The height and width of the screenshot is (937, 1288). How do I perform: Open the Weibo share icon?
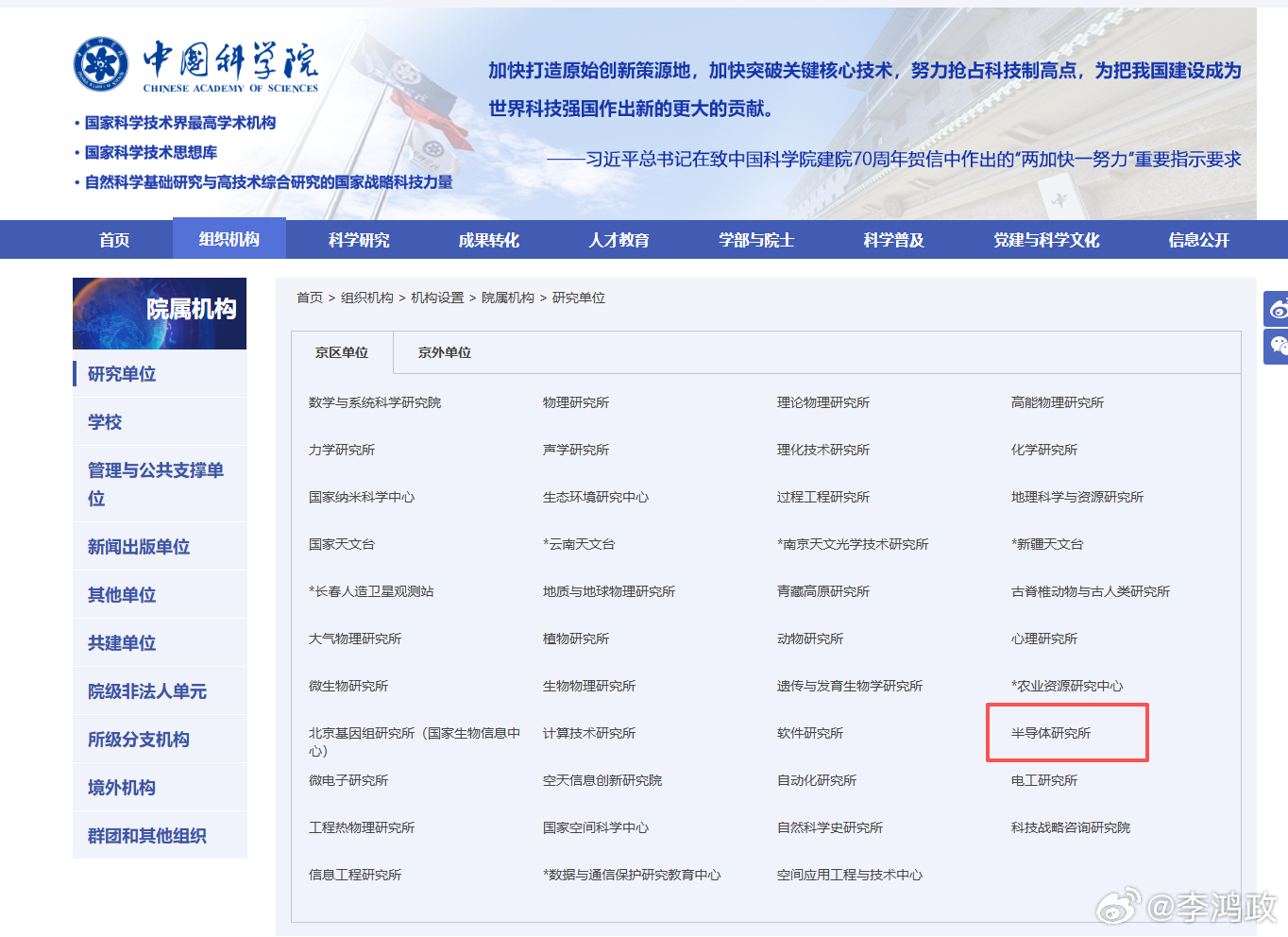[x=1277, y=309]
